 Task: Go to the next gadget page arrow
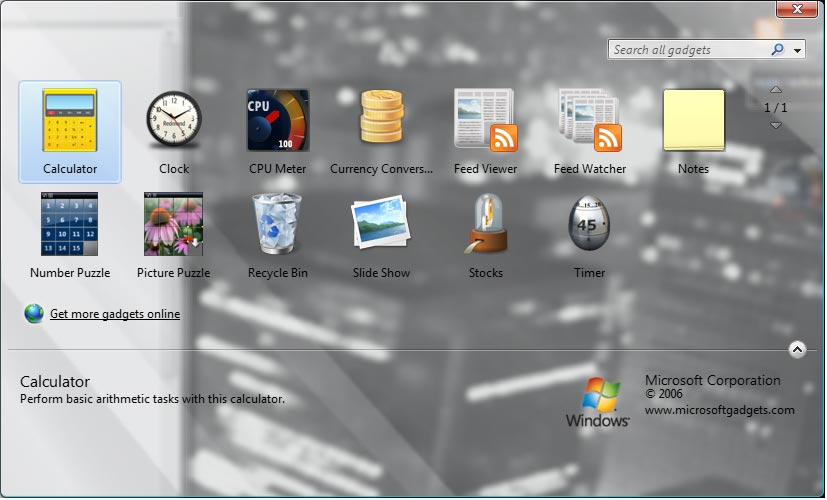(x=776, y=126)
